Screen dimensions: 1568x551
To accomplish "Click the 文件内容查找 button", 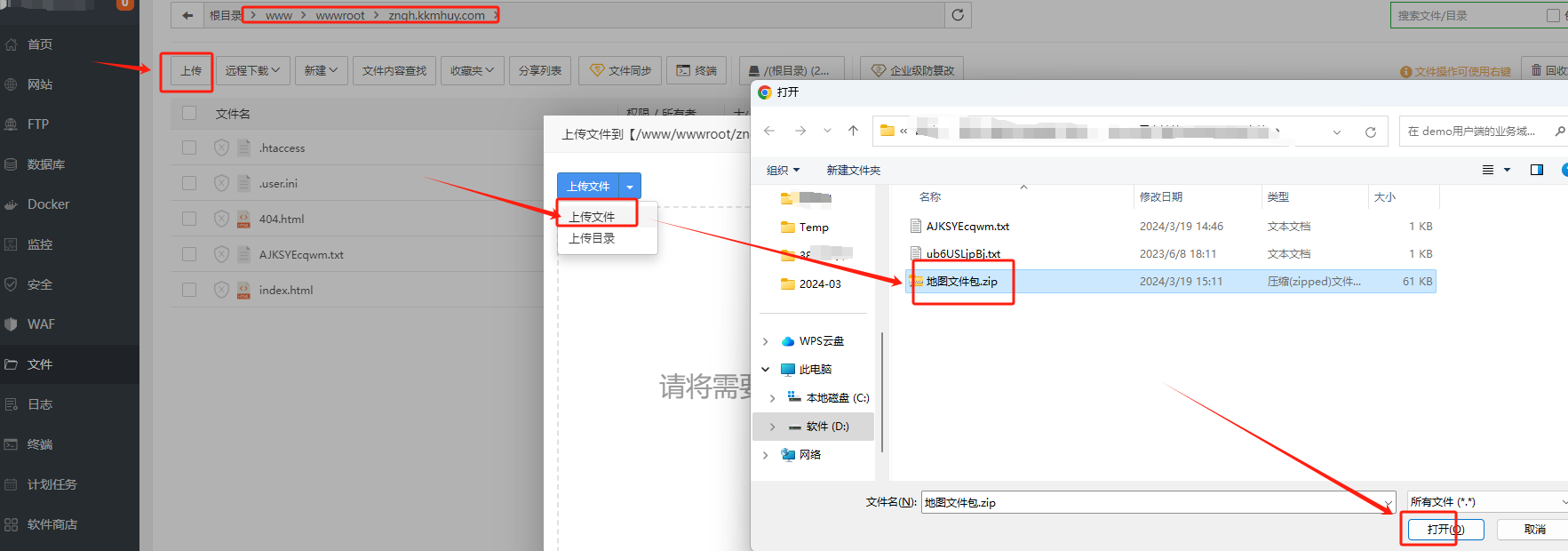I will point(394,71).
